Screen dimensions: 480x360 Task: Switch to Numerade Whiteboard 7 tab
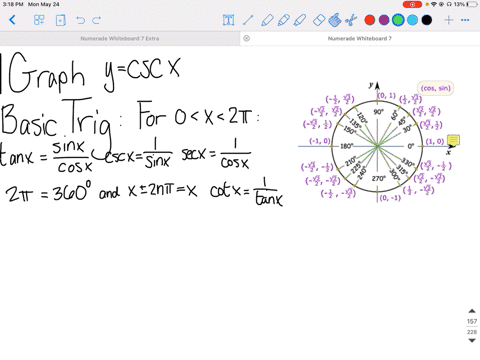click(360, 38)
